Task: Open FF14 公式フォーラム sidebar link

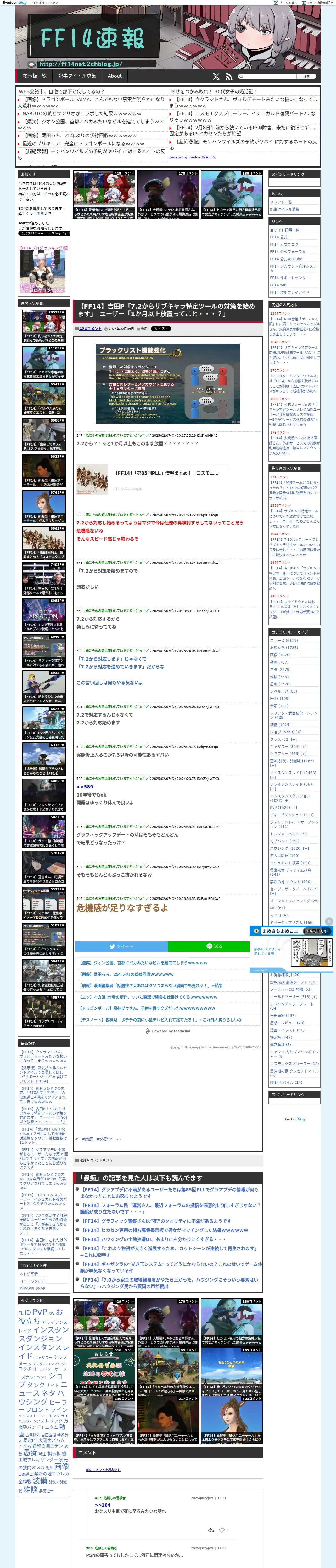Action: click(x=288, y=251)
